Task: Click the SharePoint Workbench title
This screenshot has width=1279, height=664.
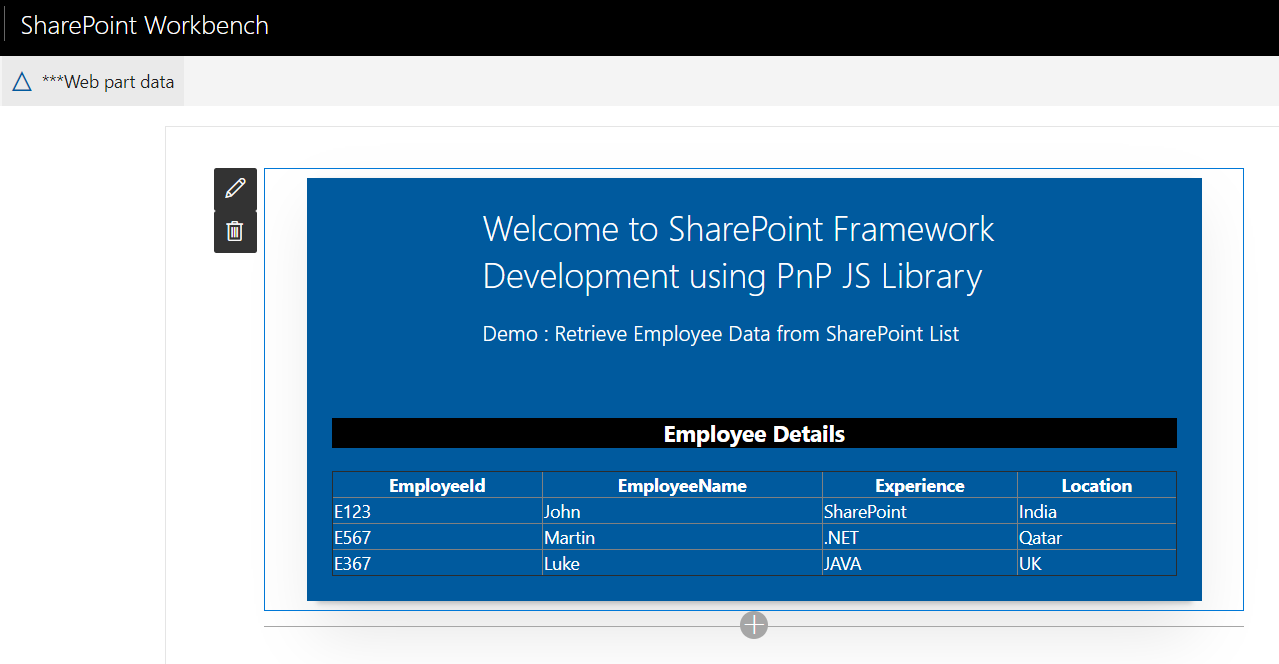Action: coord(145,25)
